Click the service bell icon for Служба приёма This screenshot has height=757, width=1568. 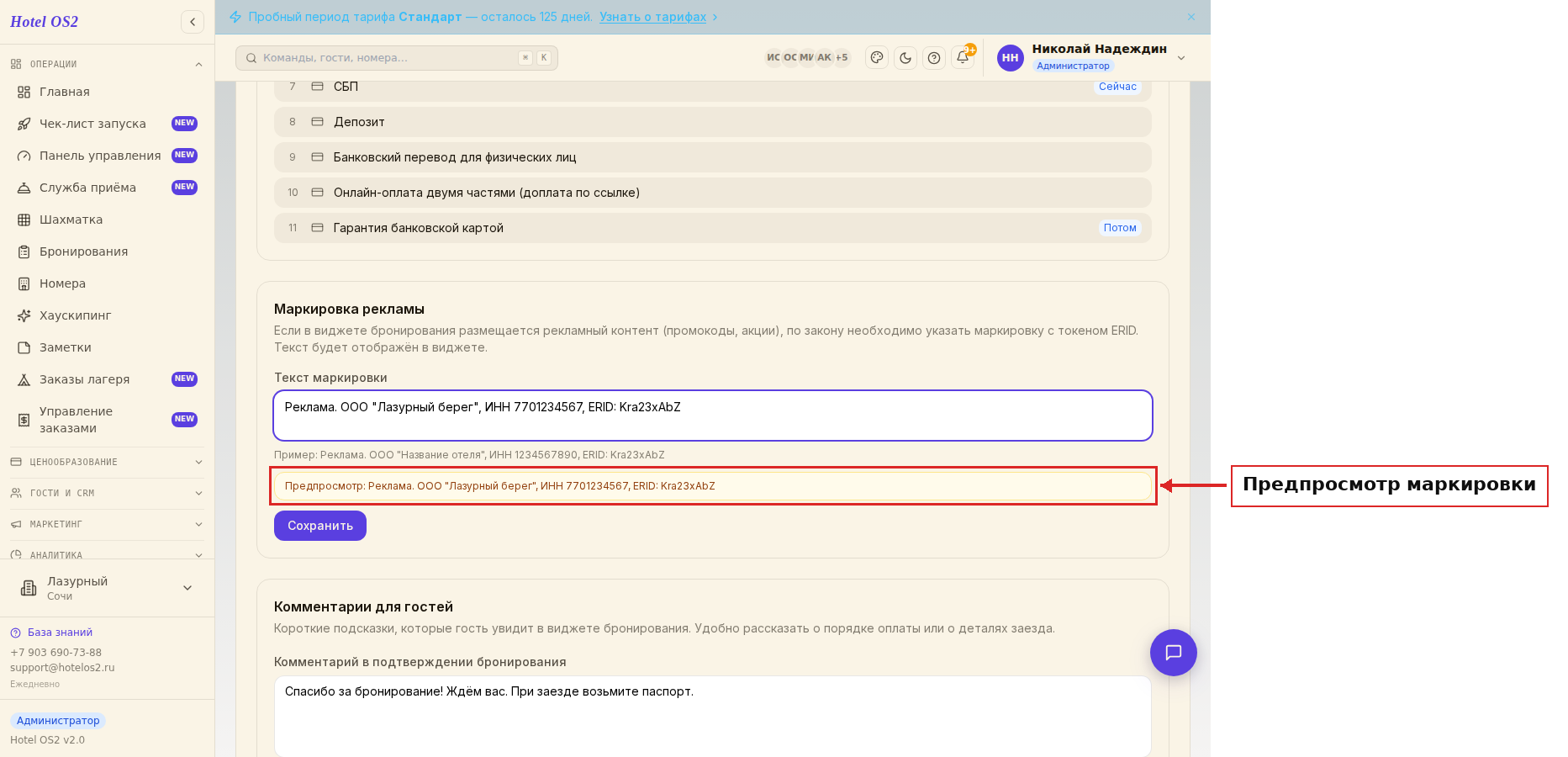click(x=24, y=188)
